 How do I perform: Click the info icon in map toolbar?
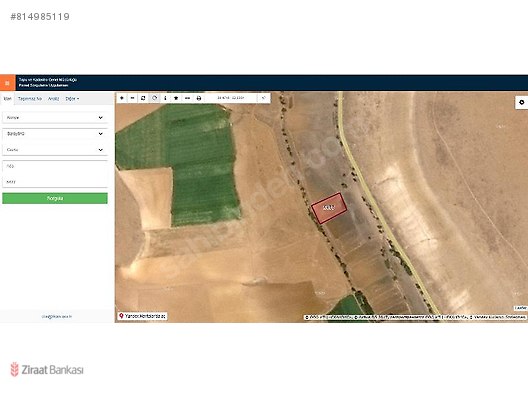coord(165,98)
